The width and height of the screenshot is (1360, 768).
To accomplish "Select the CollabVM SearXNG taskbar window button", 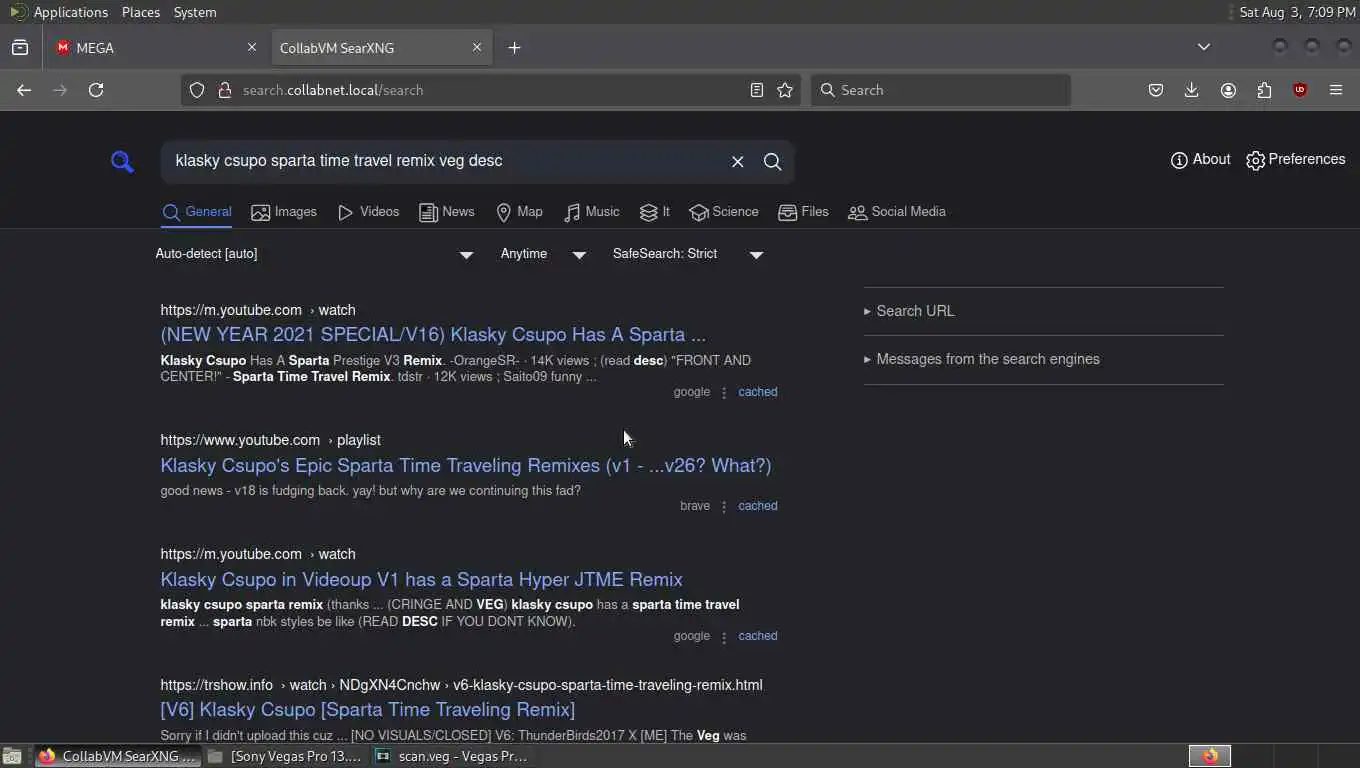I will [118, 756].
